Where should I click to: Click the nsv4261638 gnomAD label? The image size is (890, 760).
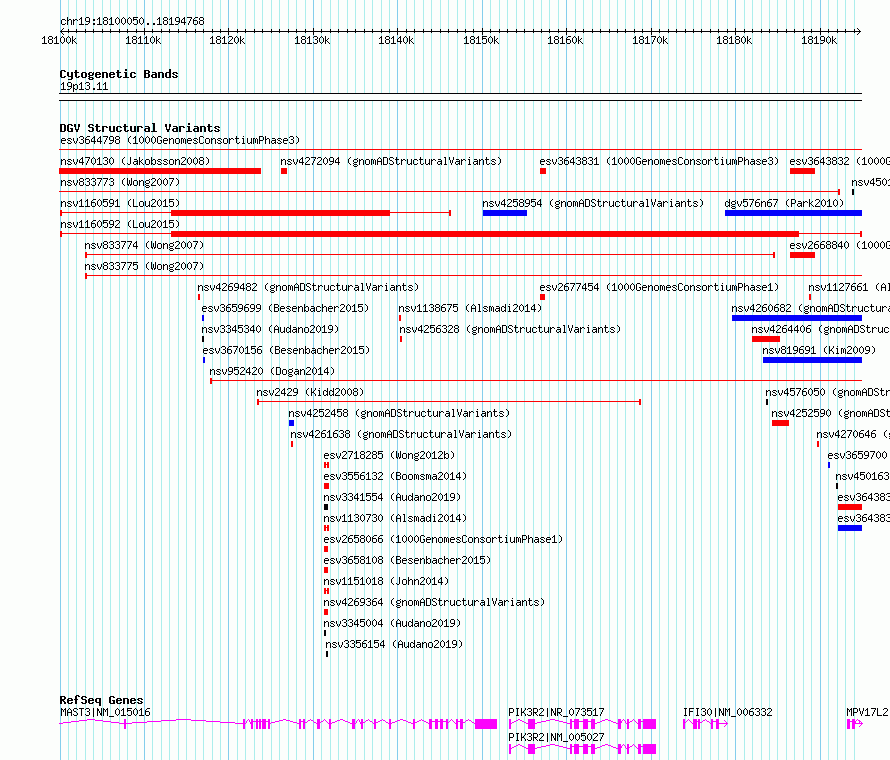tap(401, 434)
